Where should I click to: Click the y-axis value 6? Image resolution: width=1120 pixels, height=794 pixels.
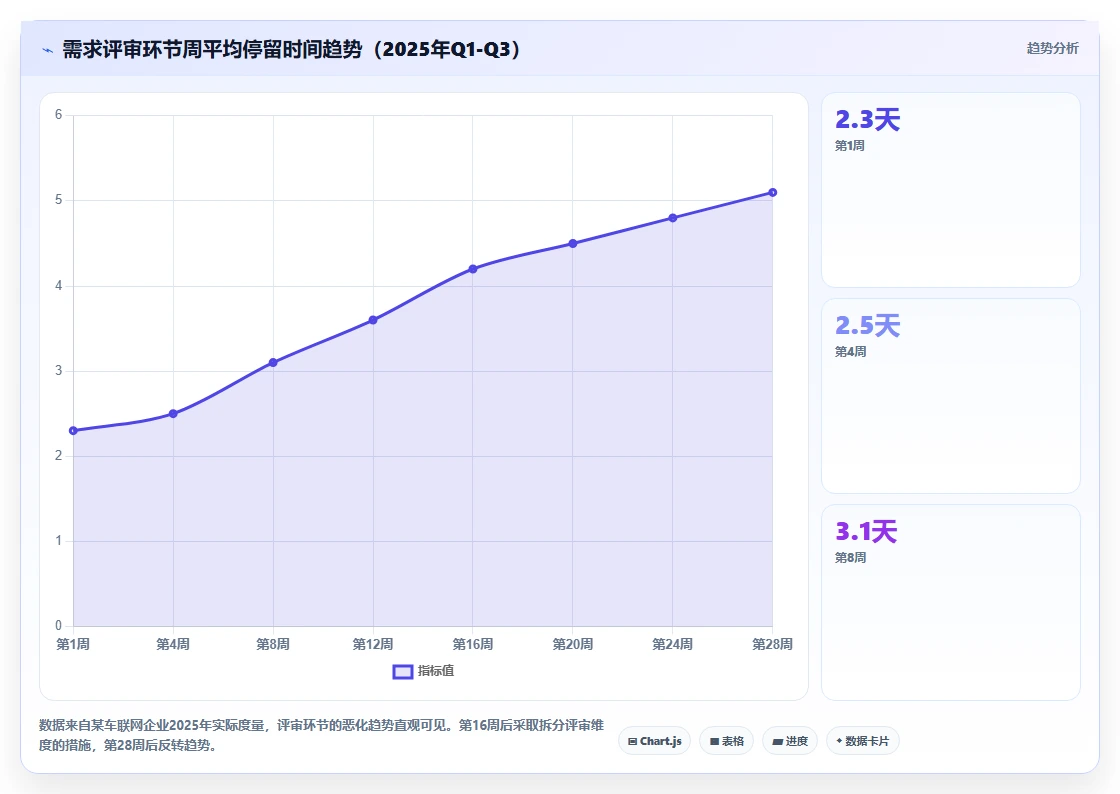(59, 115)
